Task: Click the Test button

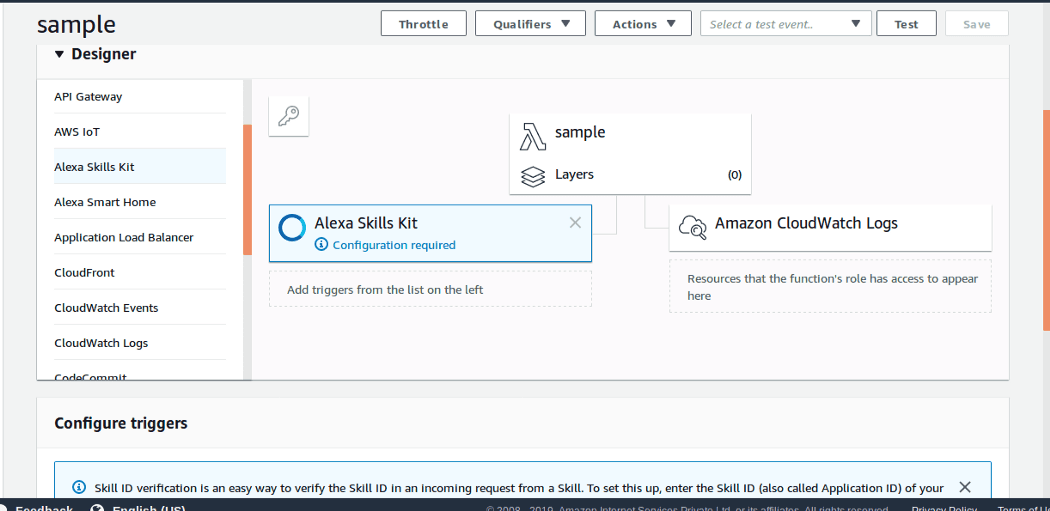Action: pyautogui.click(x=906, y=24)
